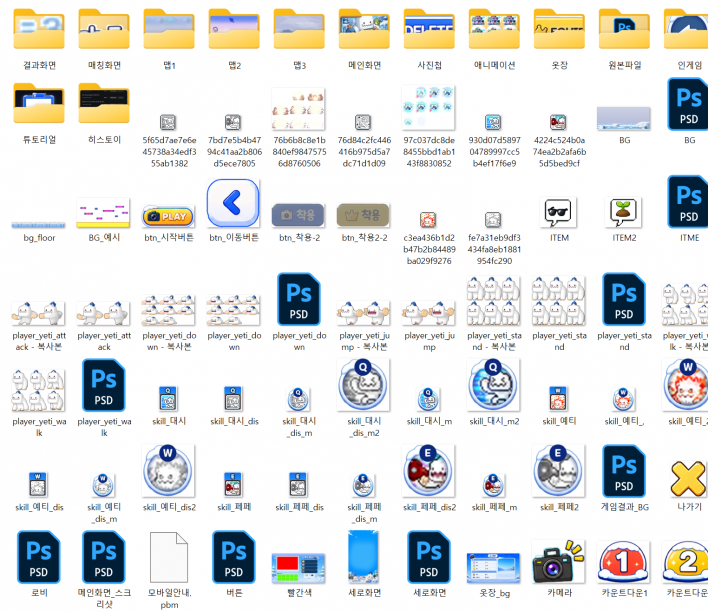Viewport: 708px width, 612px height.
Task: Select the 빨간색 image thumbnail
Action: [298, 568]
